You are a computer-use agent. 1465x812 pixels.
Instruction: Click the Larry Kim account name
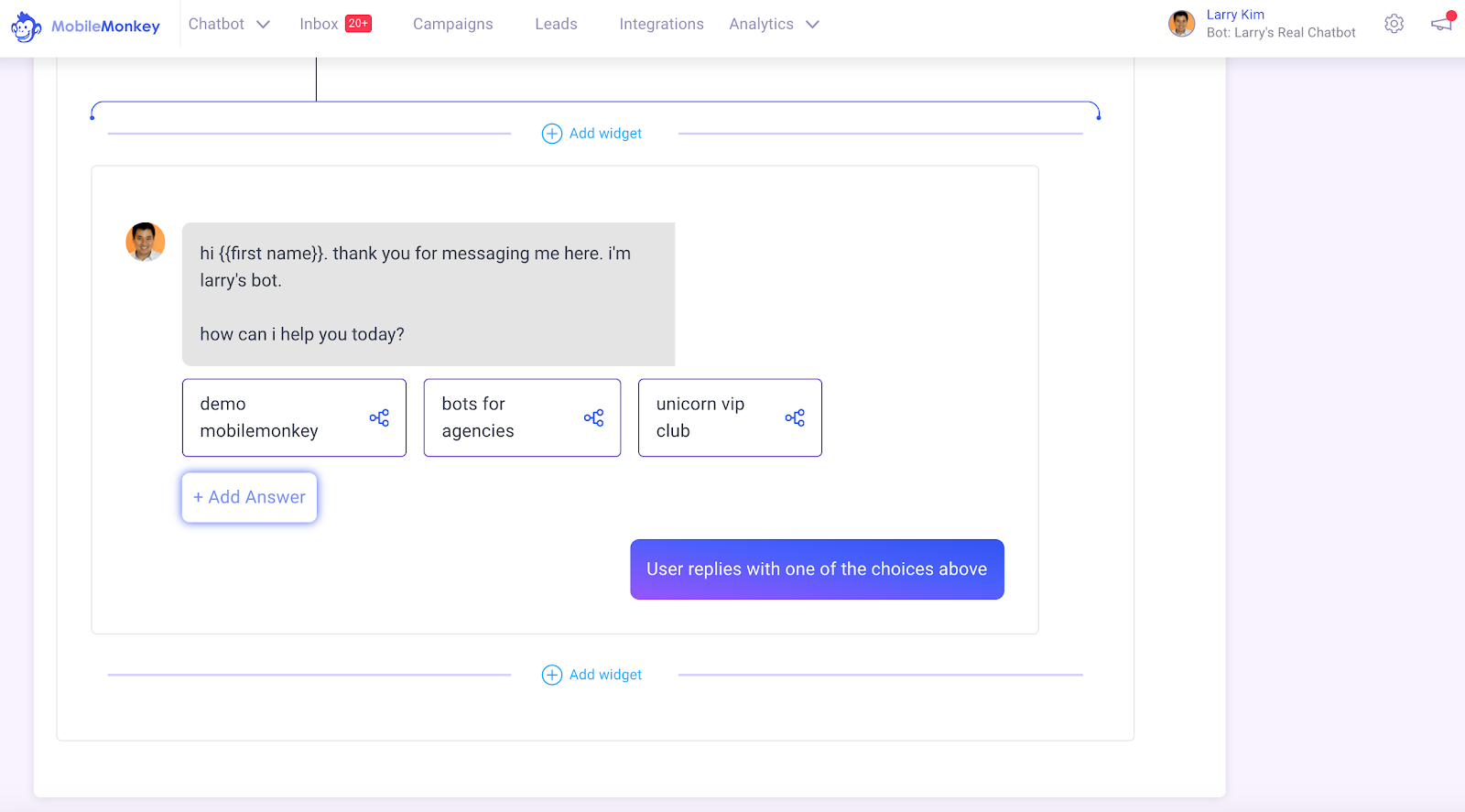click(1235, 15)
